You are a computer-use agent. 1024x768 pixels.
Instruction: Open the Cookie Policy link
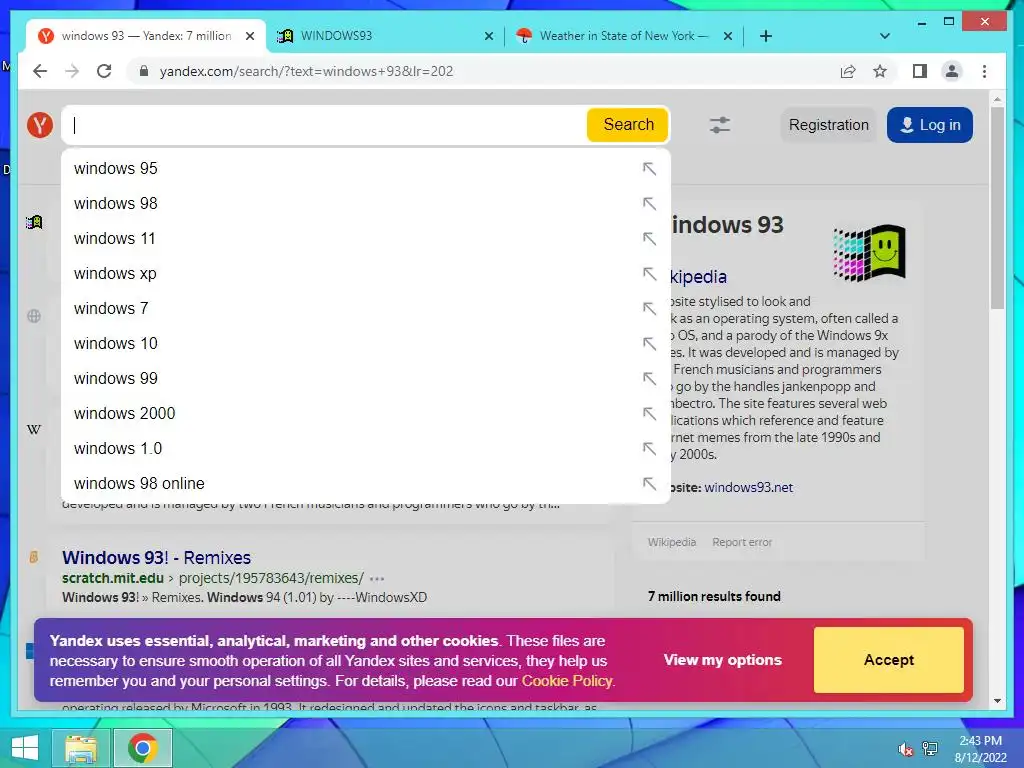coord(567,680)
